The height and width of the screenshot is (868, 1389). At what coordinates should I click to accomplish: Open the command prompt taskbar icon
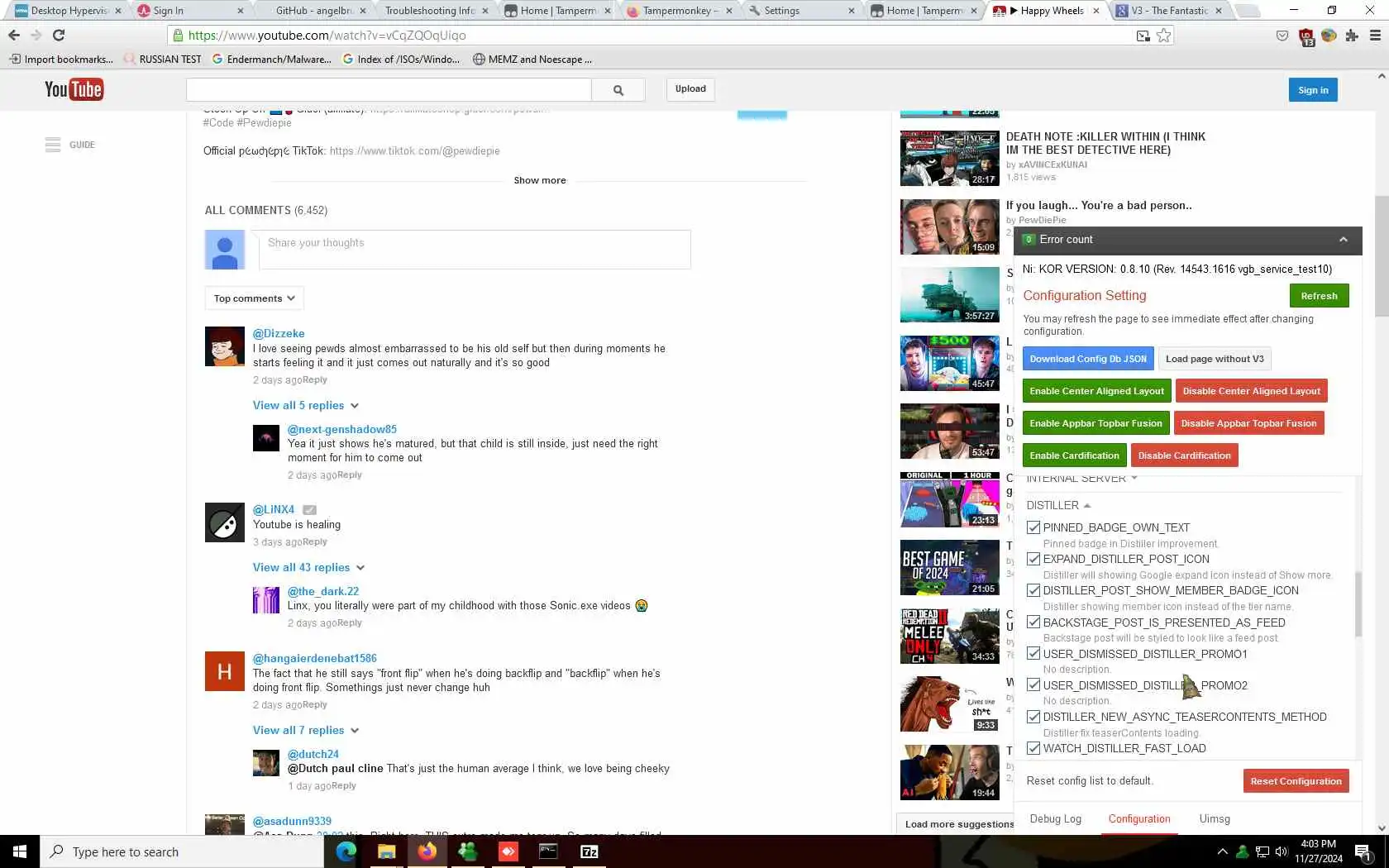548,851
